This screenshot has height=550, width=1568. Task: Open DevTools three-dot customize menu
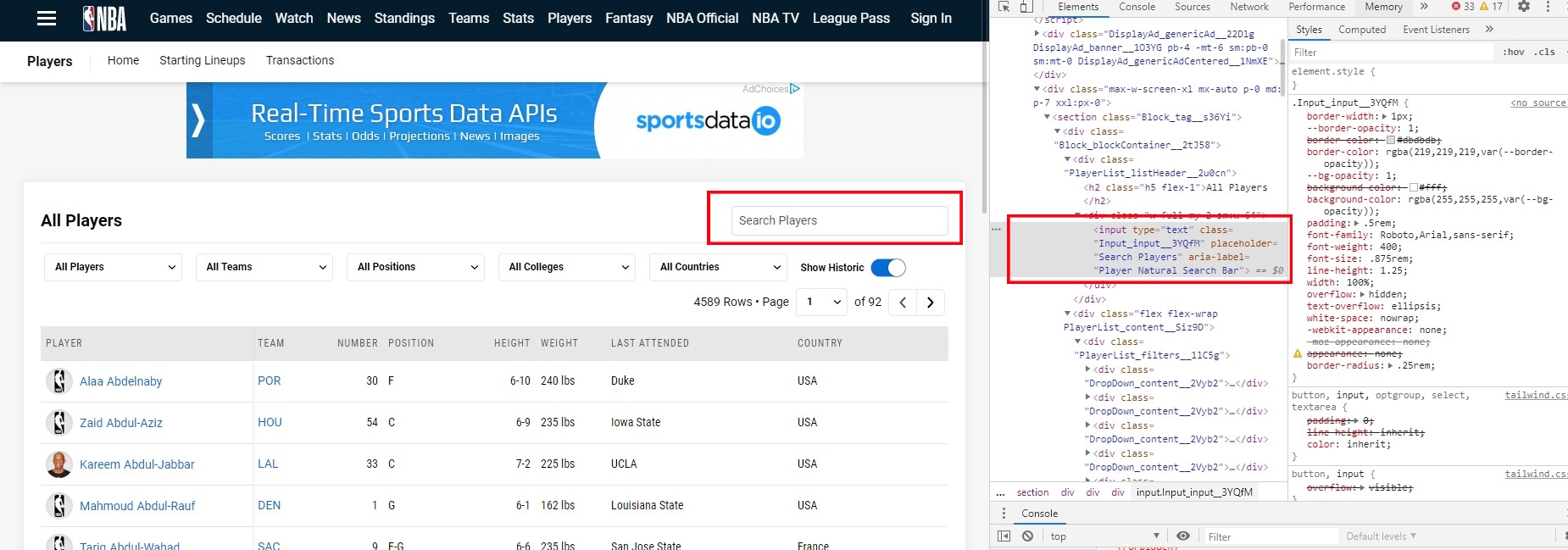[x=1548, y=7]
